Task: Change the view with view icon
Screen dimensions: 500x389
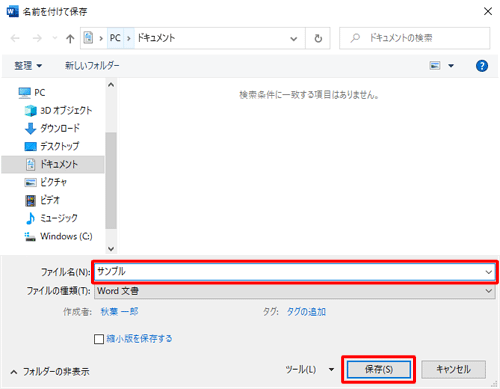Action: 435,66
